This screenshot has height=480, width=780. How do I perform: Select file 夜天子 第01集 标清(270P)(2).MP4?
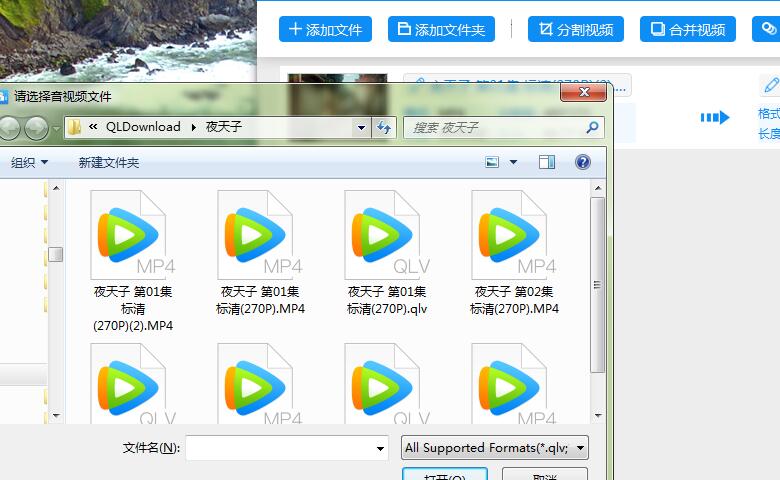point(133,261)
